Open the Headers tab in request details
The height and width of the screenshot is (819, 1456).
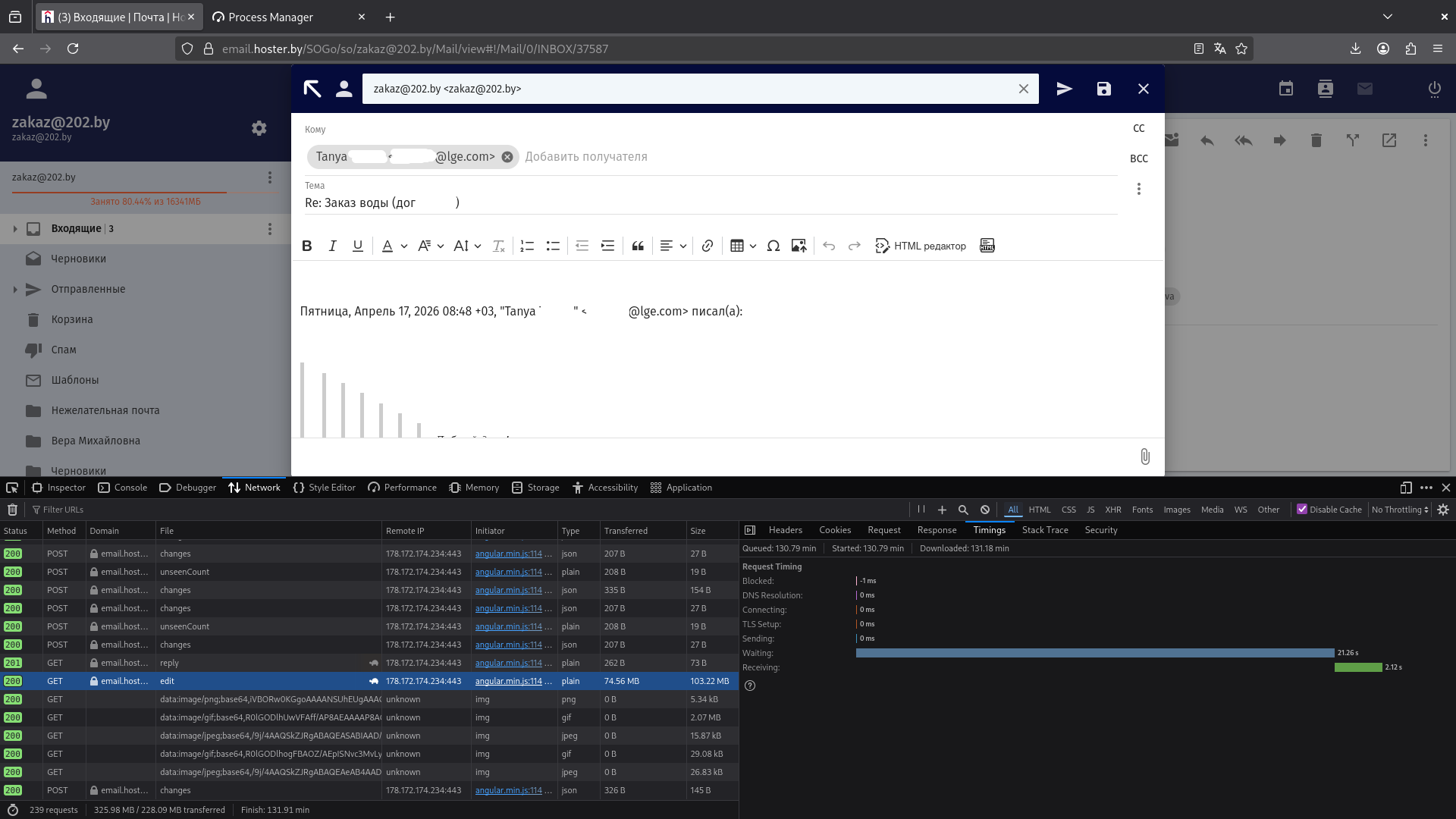[785, 530]
